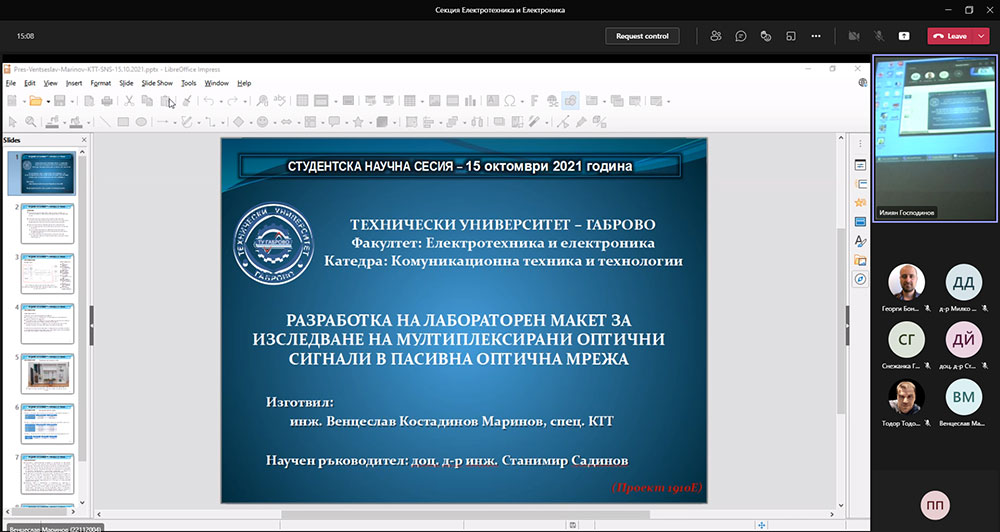Expand the Stars shapes dropdown arrow
This screenshot has width=1000, height=532.
[370, 122]
